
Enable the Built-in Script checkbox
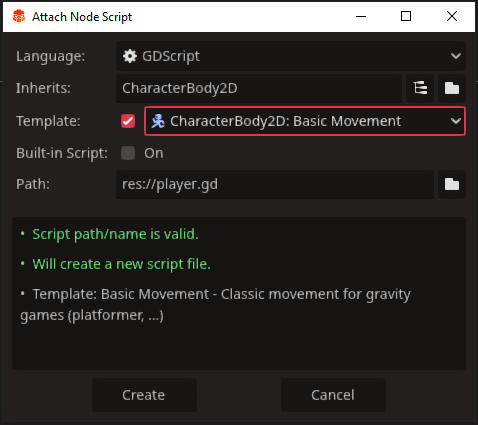[128, 153]
